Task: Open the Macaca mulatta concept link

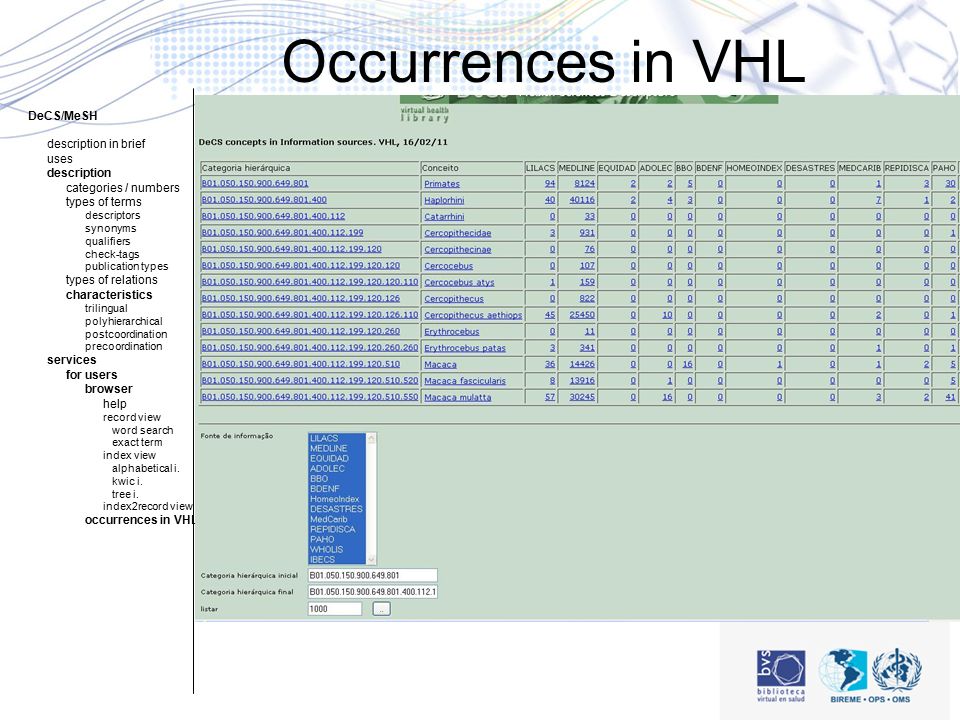Action: click(x=457, y=397)
